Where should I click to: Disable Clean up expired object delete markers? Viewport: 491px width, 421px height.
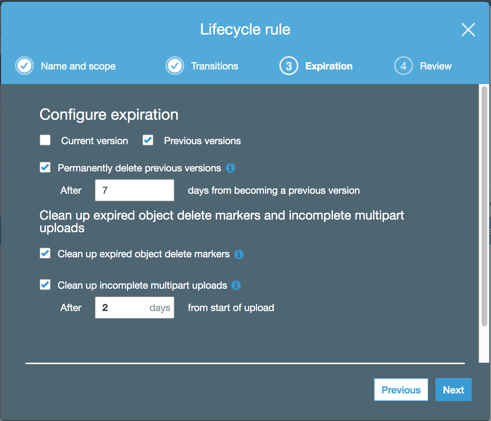coord(45,253)
